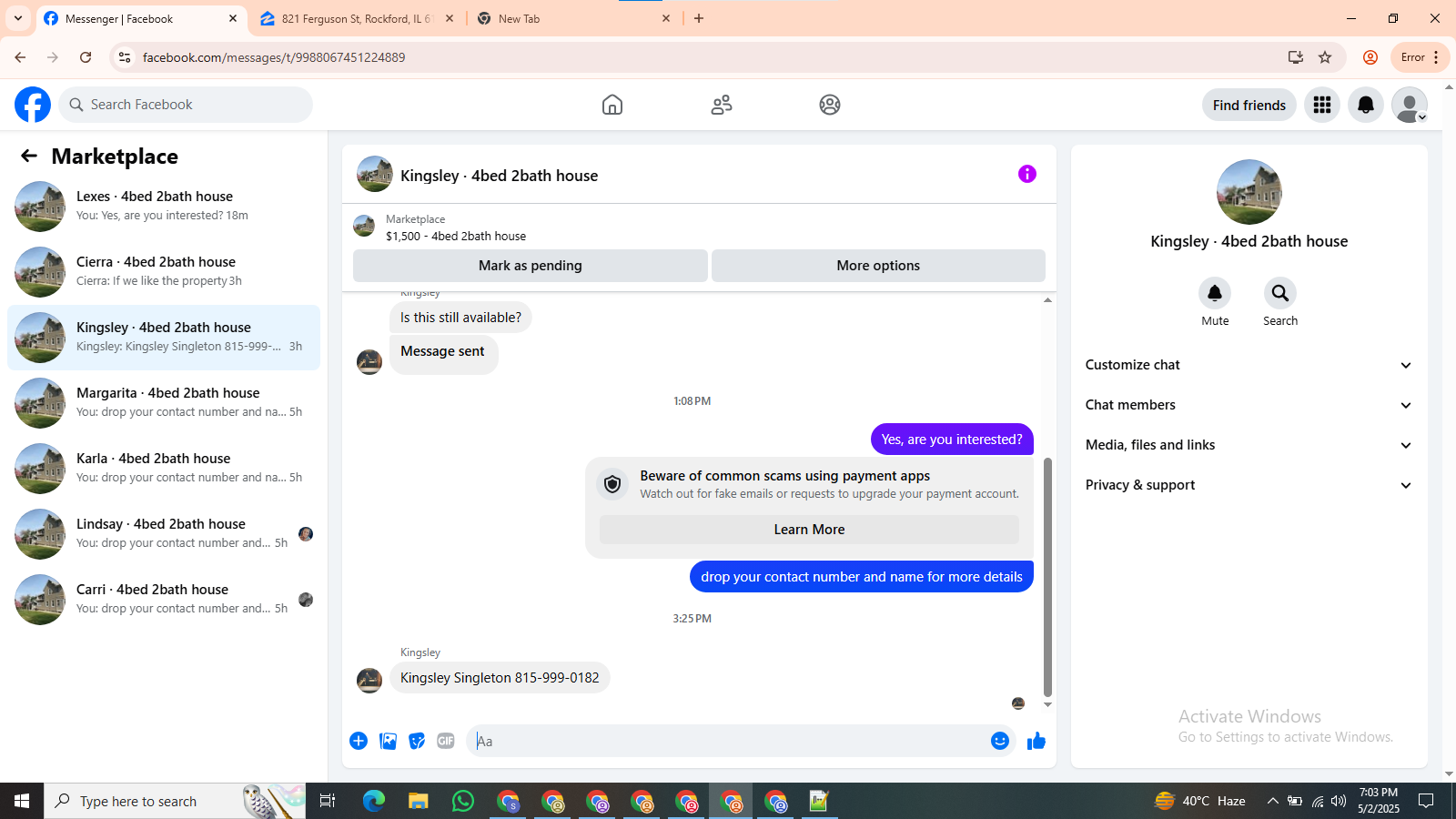The width and height of the screenshot is (1456, 819).
Task: Open the Windows notification center
Action: tap(1426, 801)
